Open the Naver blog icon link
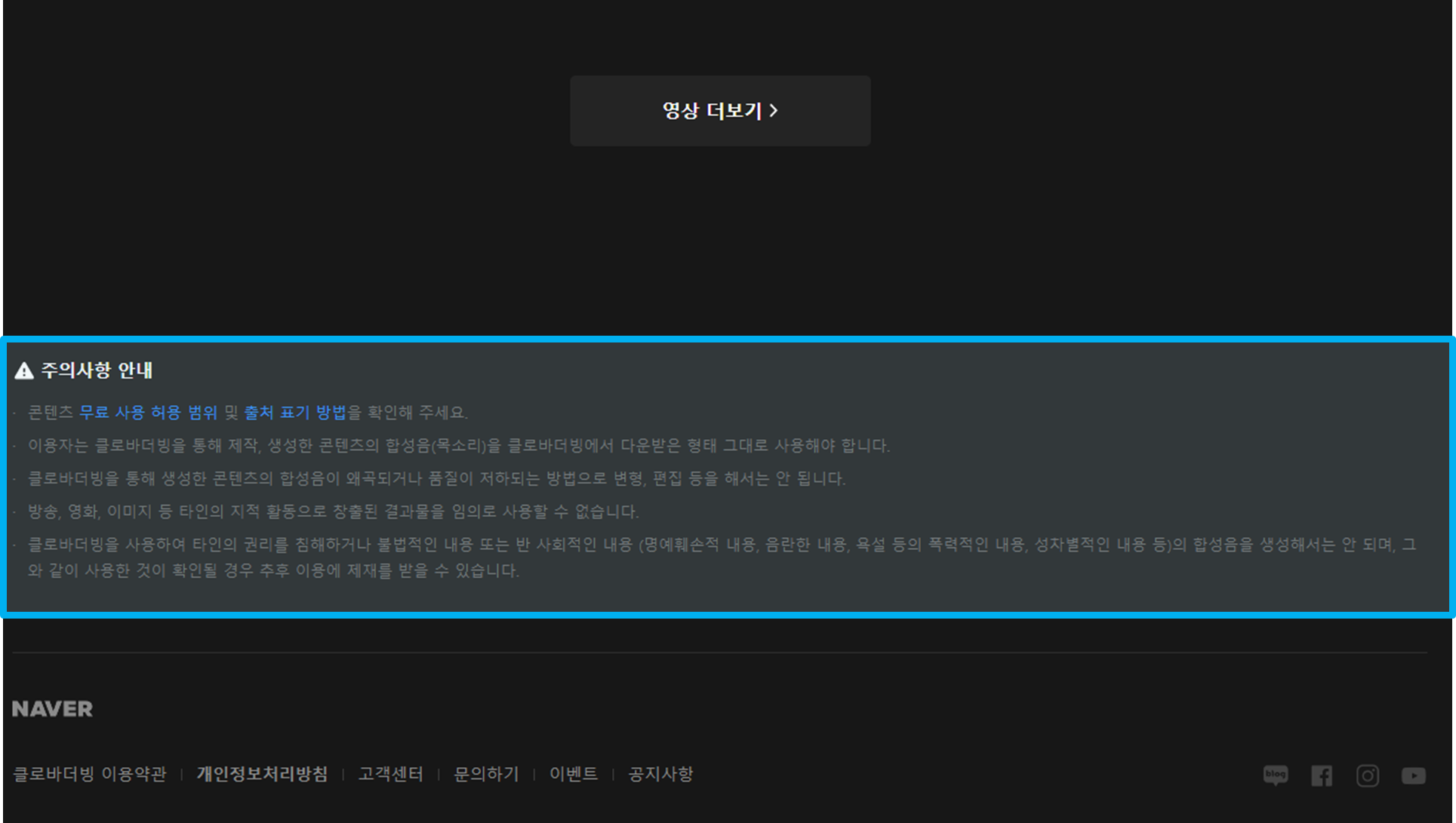Viewport: 1456px width, 823px height. (1276, 775)
